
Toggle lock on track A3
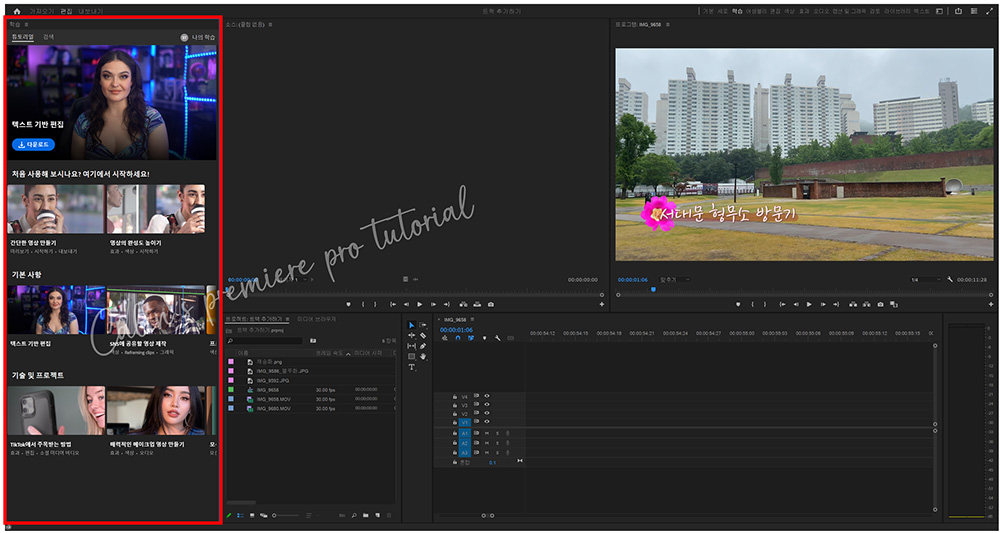(455, 453)
